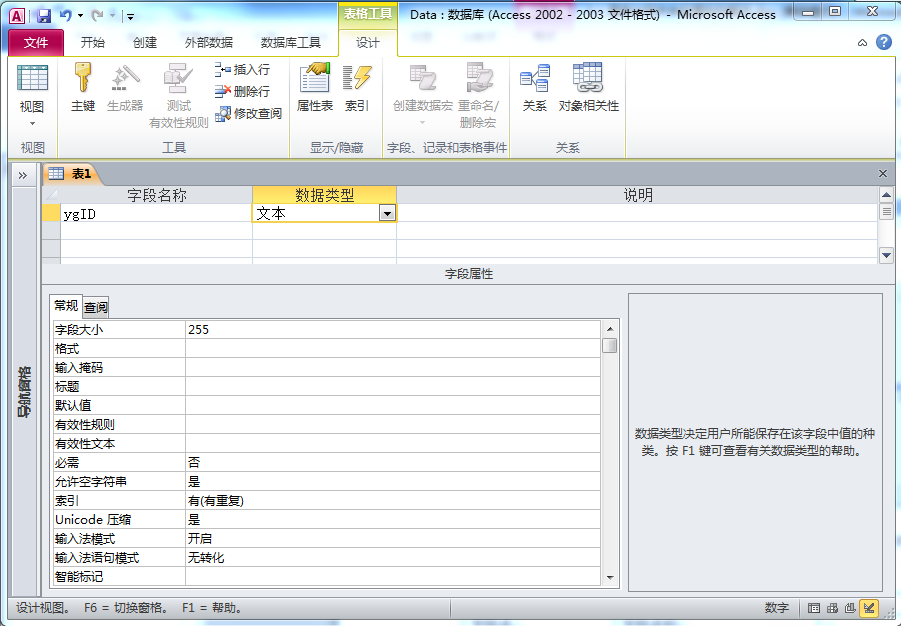Open the 文本 data type dropdown
Image resolution: width=901 pixels, height=626 pixels.
tap(387, 214)
